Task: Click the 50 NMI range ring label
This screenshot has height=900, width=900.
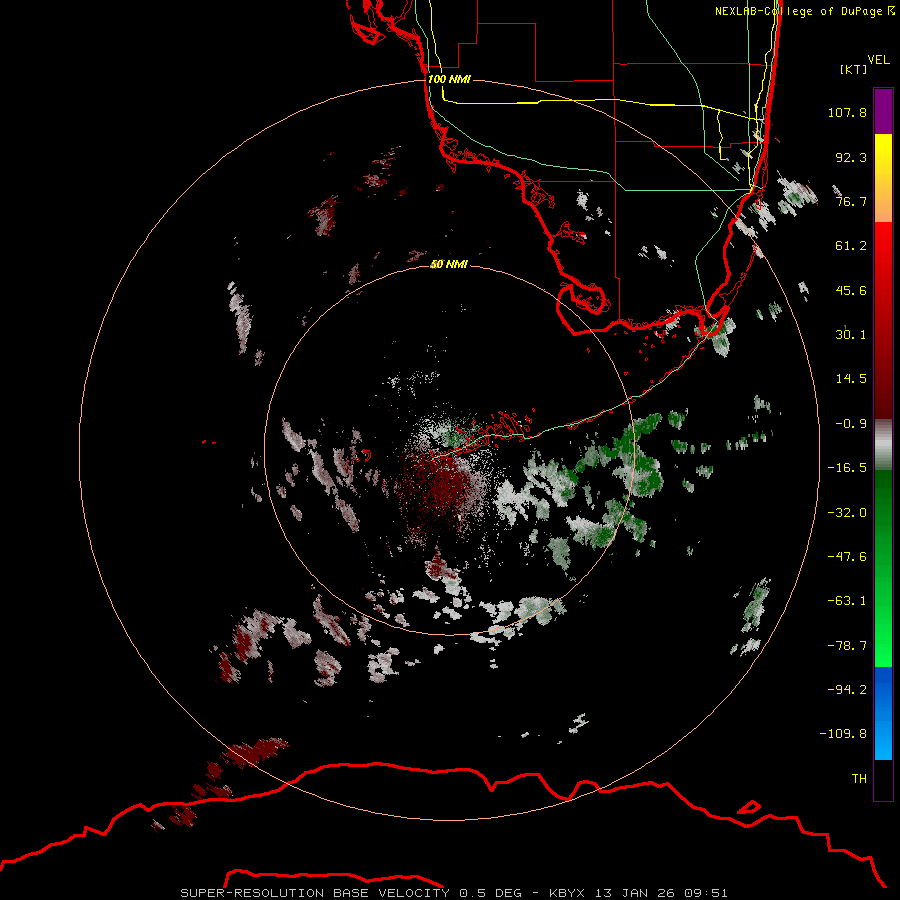Action: coord(449,264)
